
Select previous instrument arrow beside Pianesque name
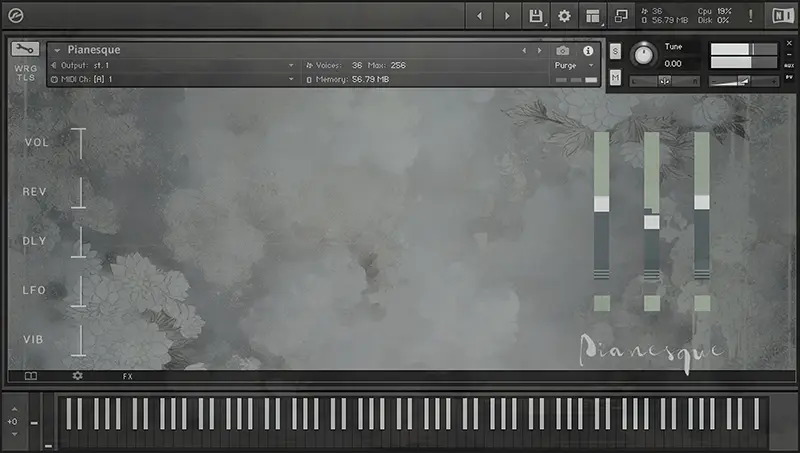click(x=524, y=51)
